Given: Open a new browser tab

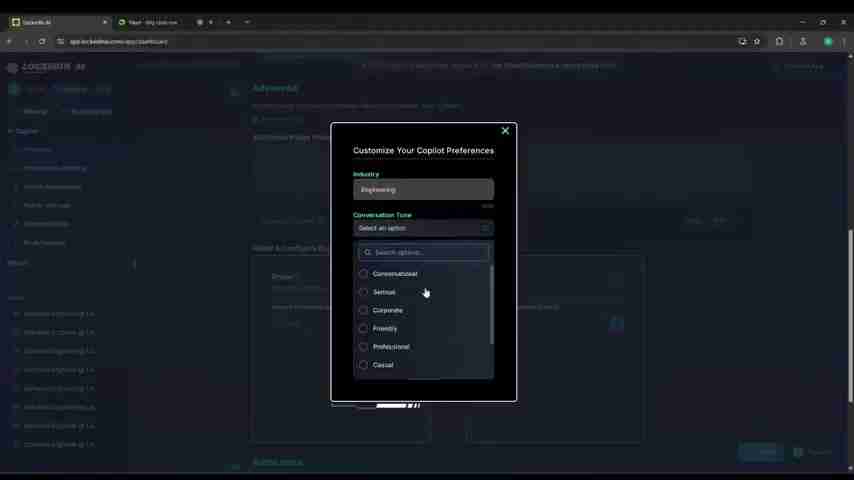Looking at the screenshot, I should (228, 22).
